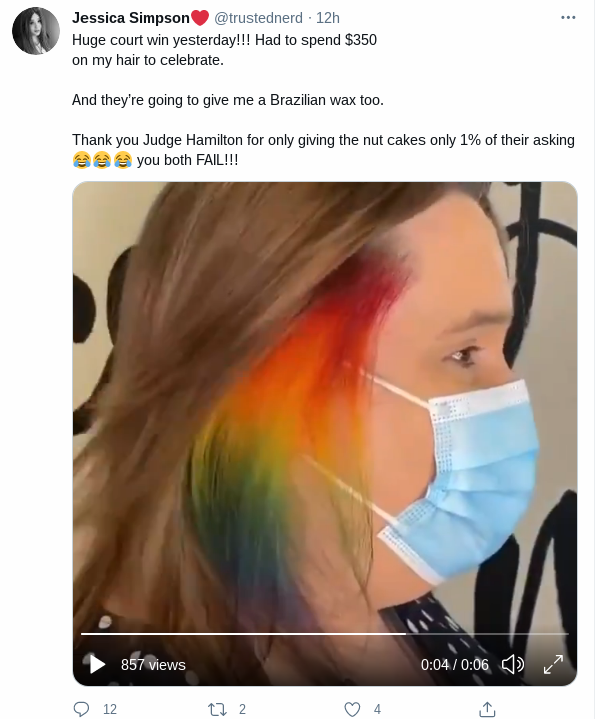600x719 pixels.
Task: Click the tweet text about Judge Hamilton
Action: 323,150
